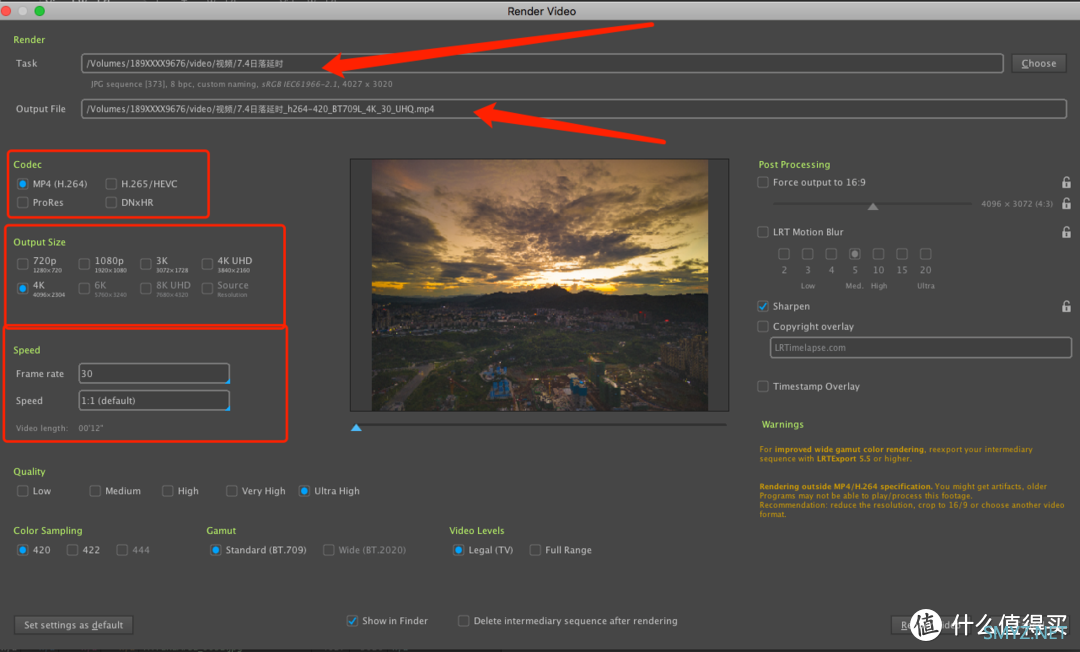Image resolution: width=1080 pixels, height=652 pixels.
Task: Set motion blur level to 4
Action: coord(831,254)
